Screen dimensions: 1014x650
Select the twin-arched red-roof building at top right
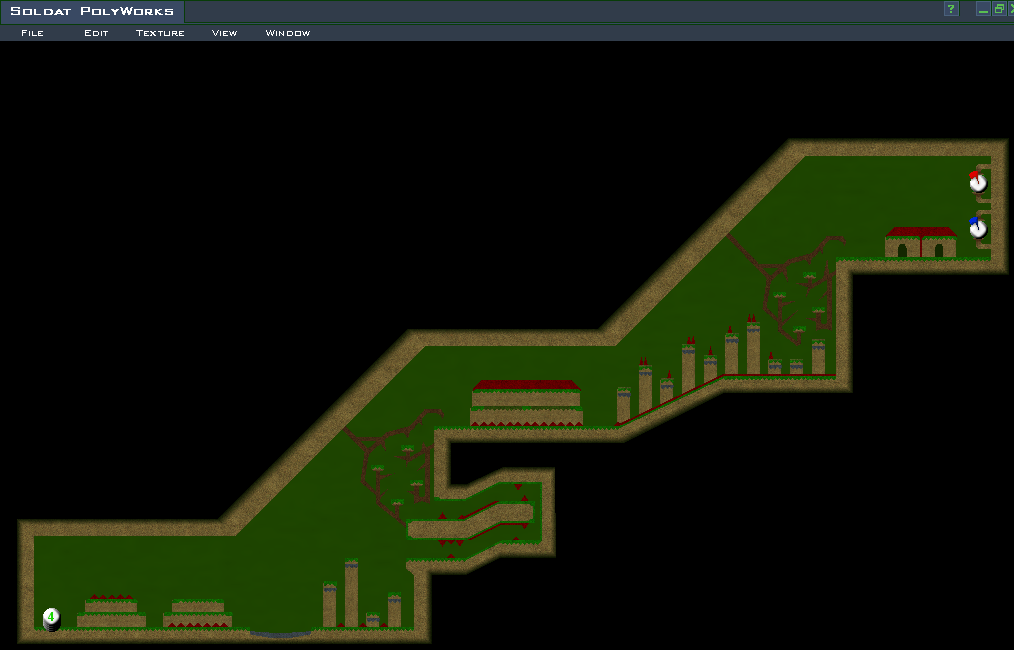pyautogui.click(x=921, y=243)
